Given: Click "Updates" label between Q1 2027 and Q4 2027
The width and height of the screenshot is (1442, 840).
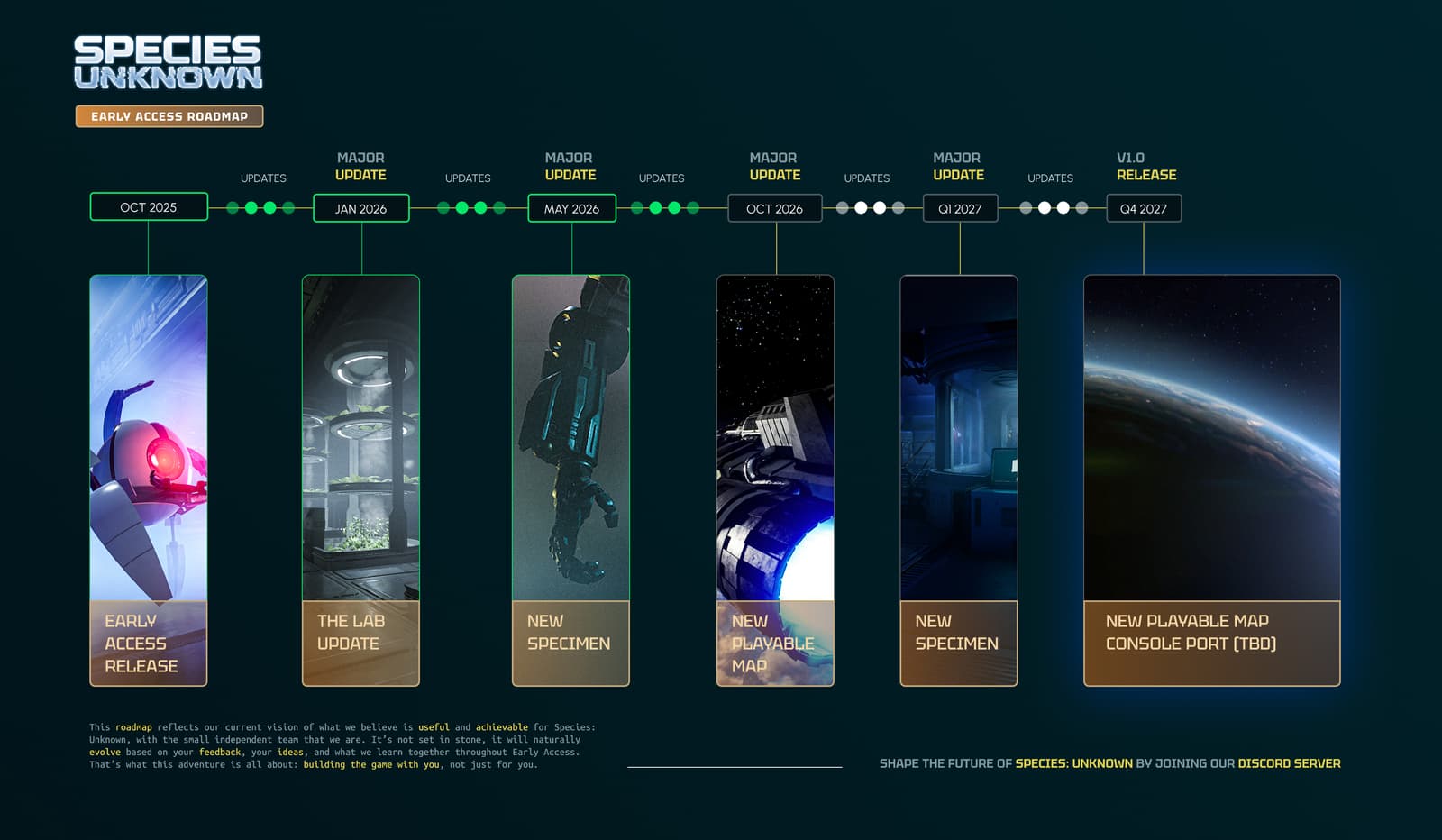Looking at the screenshot, I should click(x=1051, y=178).
